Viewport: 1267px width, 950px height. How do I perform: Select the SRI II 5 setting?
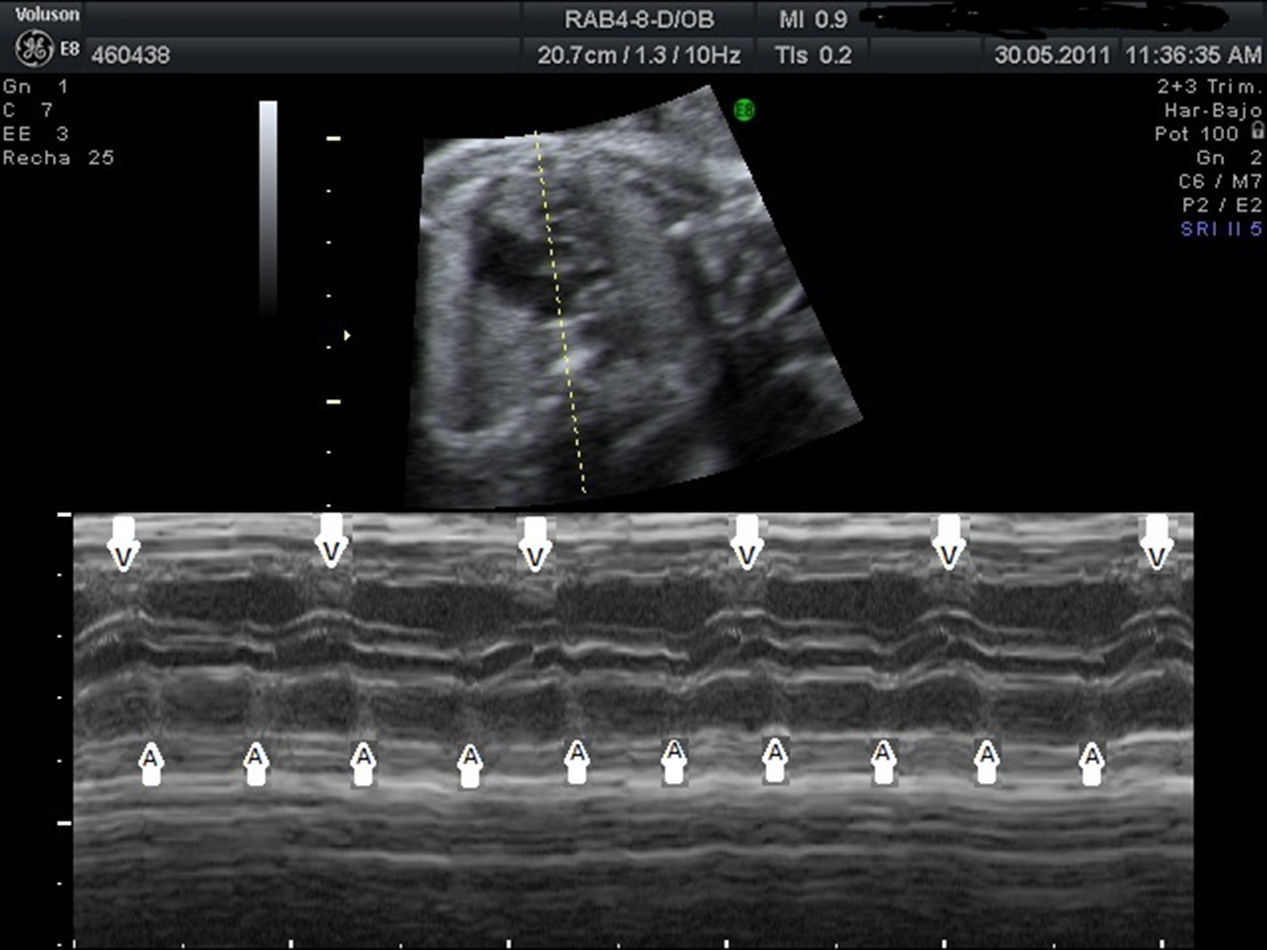pyautogui.click(x=1222, y=230)
